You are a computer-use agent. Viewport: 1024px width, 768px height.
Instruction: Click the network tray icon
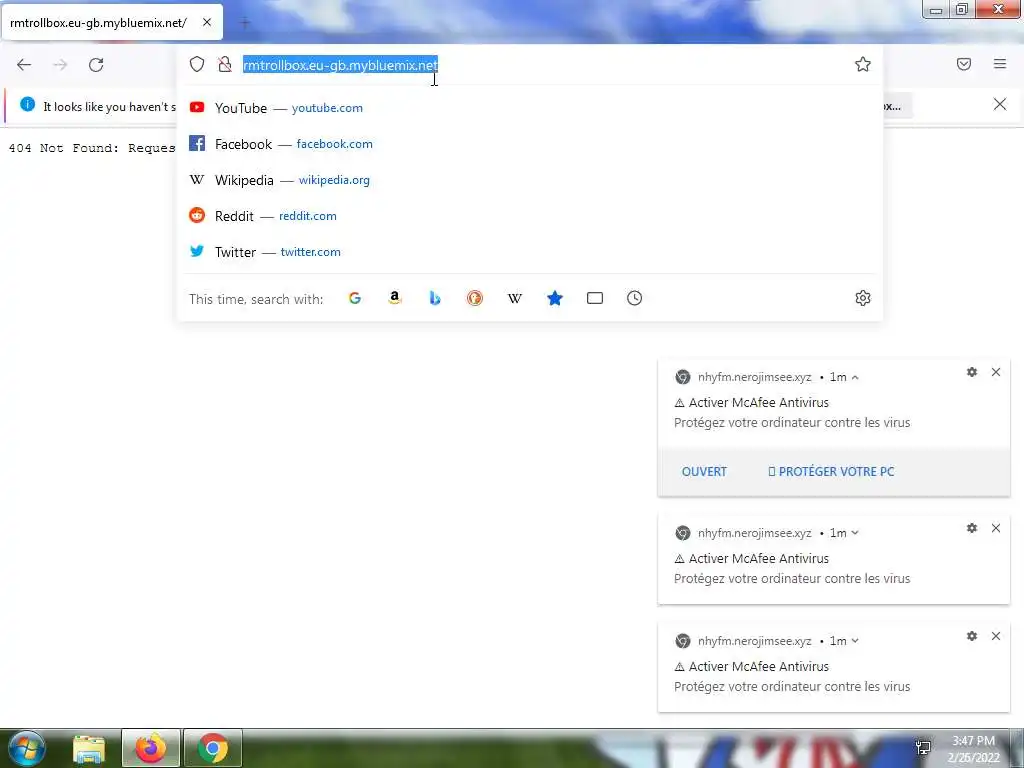(x=923, y=748)
